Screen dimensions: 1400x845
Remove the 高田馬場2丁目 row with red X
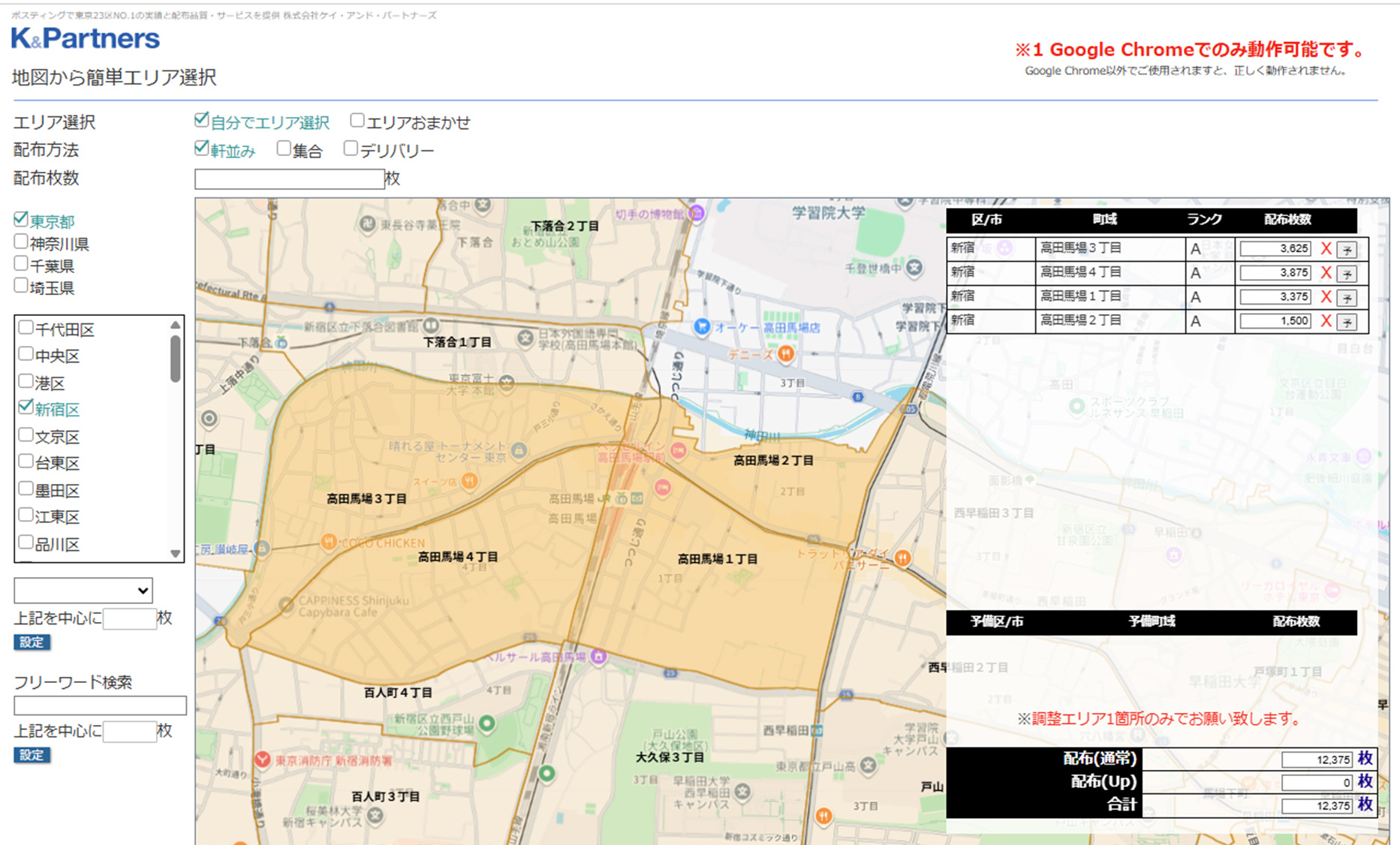point(1326,321)
